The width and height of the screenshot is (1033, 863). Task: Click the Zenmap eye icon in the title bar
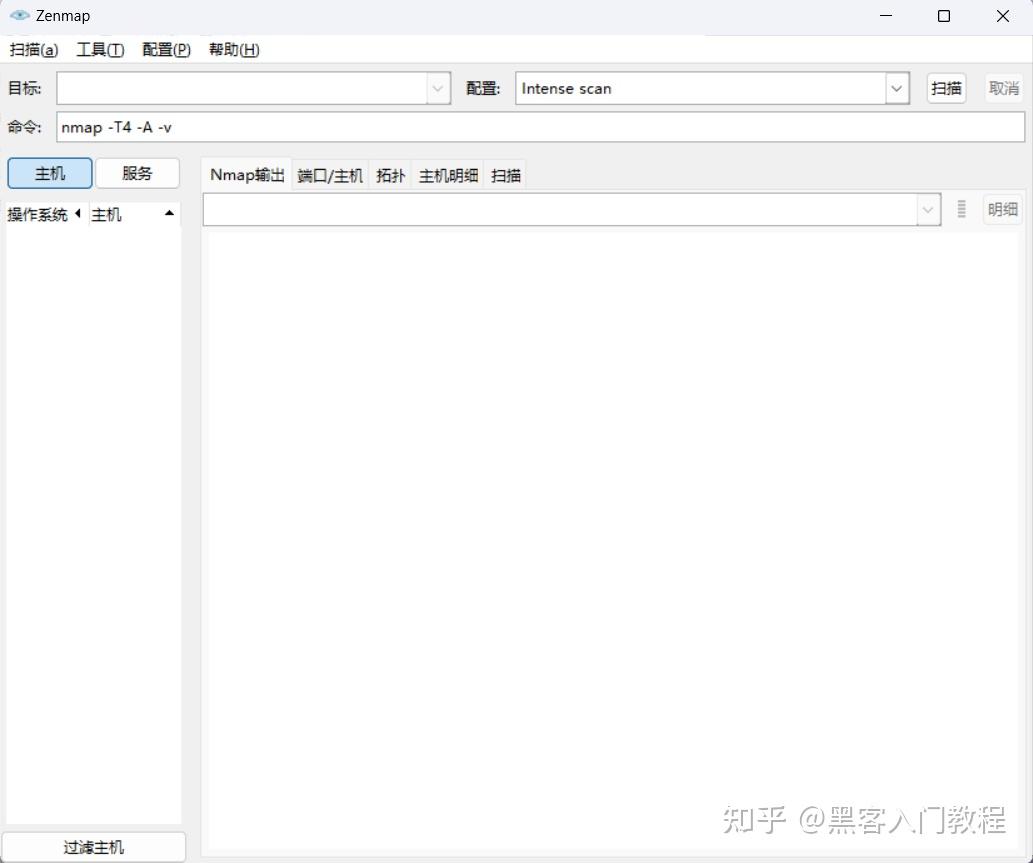click(18, 15)
